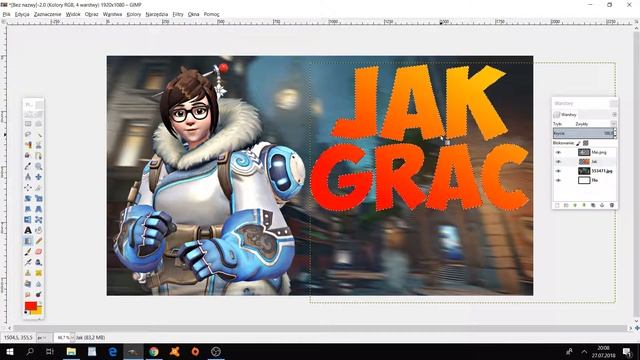Create a new layer group button
Viewport: 640px width, 360px height.
[566, 205]
